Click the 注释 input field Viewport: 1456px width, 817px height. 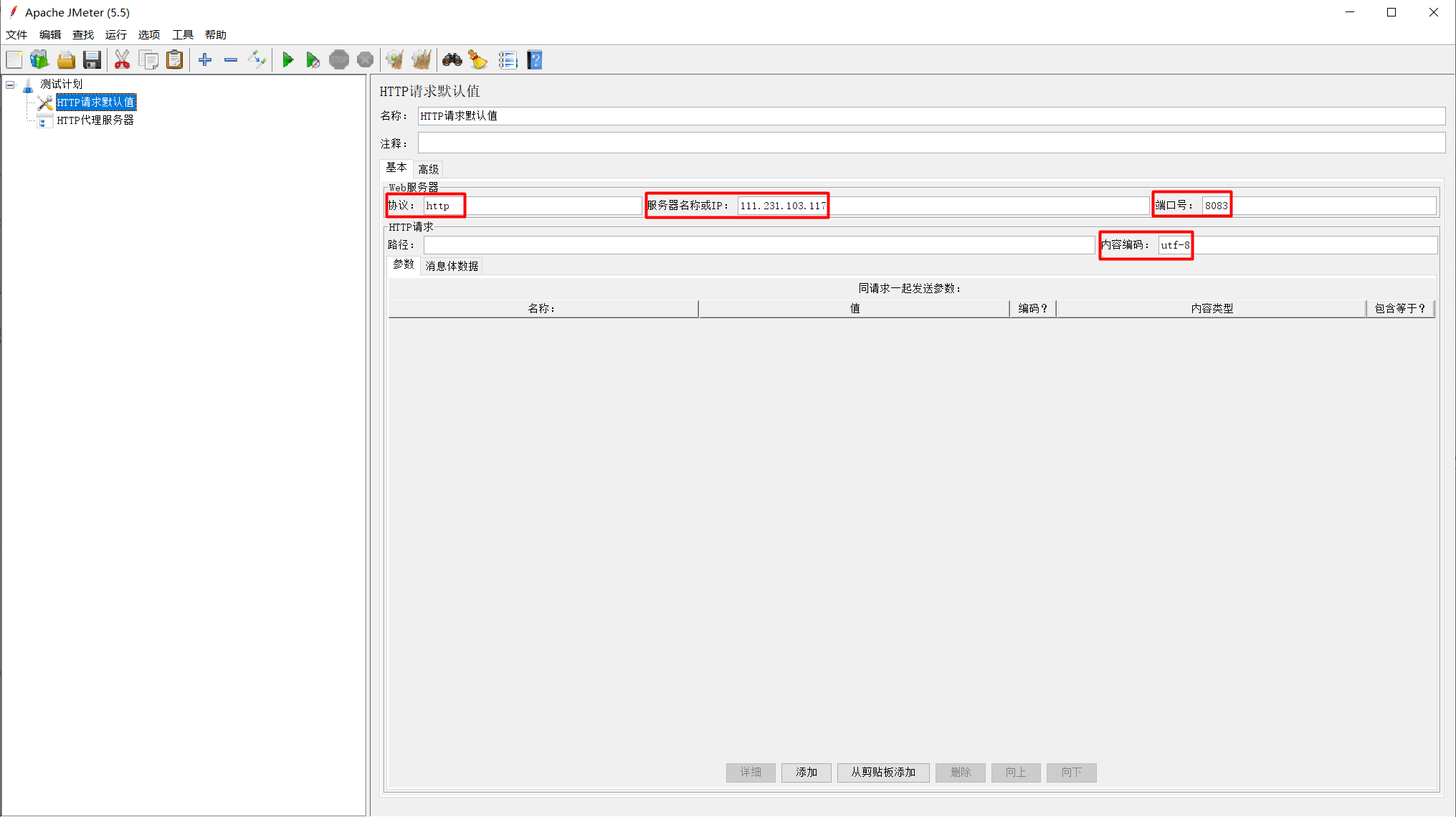pyautogui.click(x=931, y=143)
